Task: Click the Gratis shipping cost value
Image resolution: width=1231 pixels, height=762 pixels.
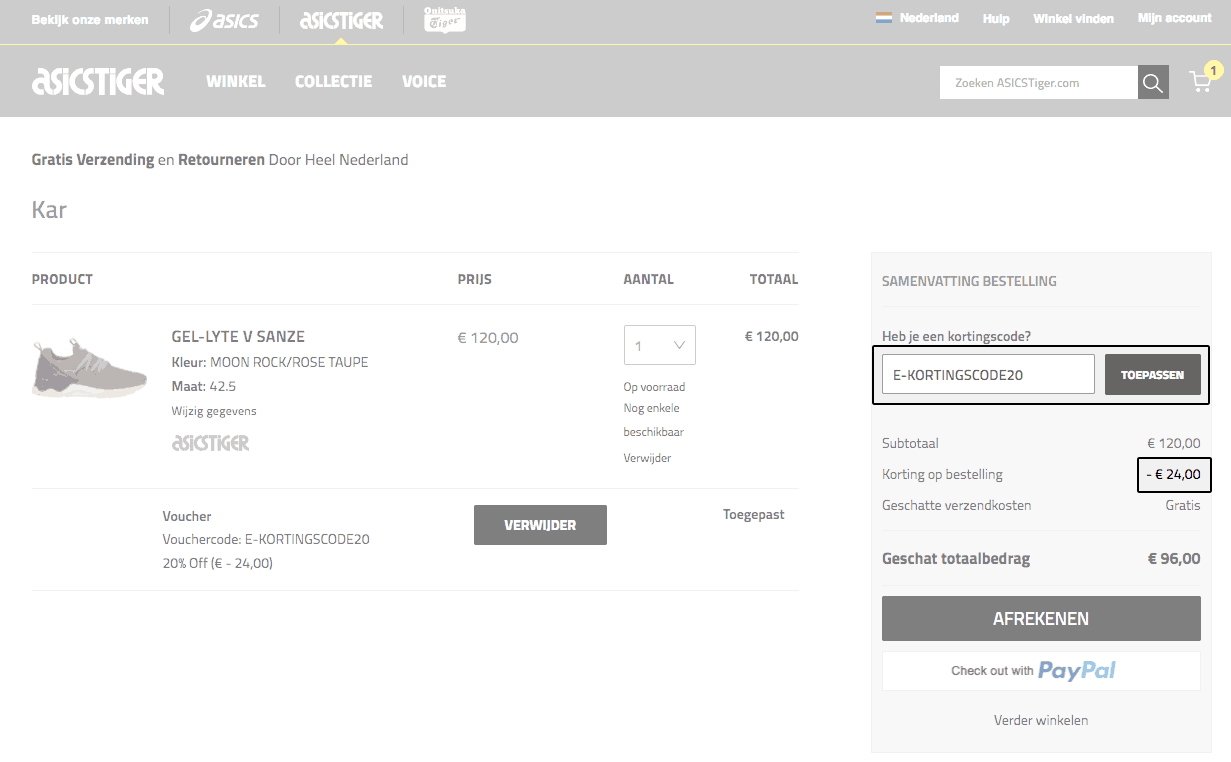Action: click(x=1183, y=506)
